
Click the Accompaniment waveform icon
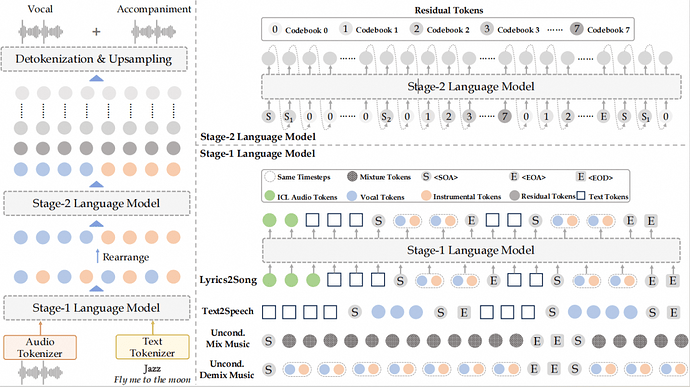click(x=154, y=32)
